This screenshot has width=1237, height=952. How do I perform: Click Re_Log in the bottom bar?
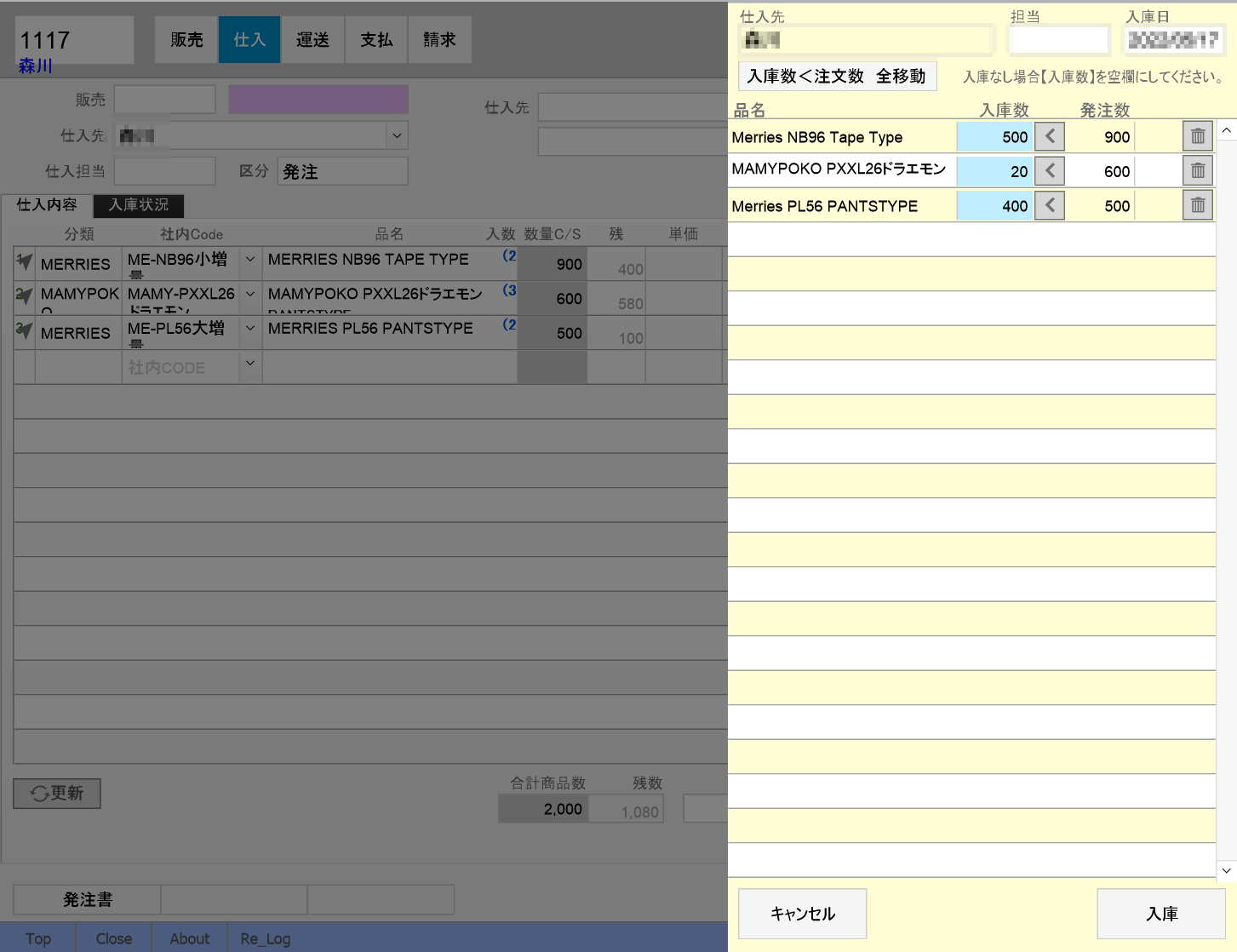point(265,938)
